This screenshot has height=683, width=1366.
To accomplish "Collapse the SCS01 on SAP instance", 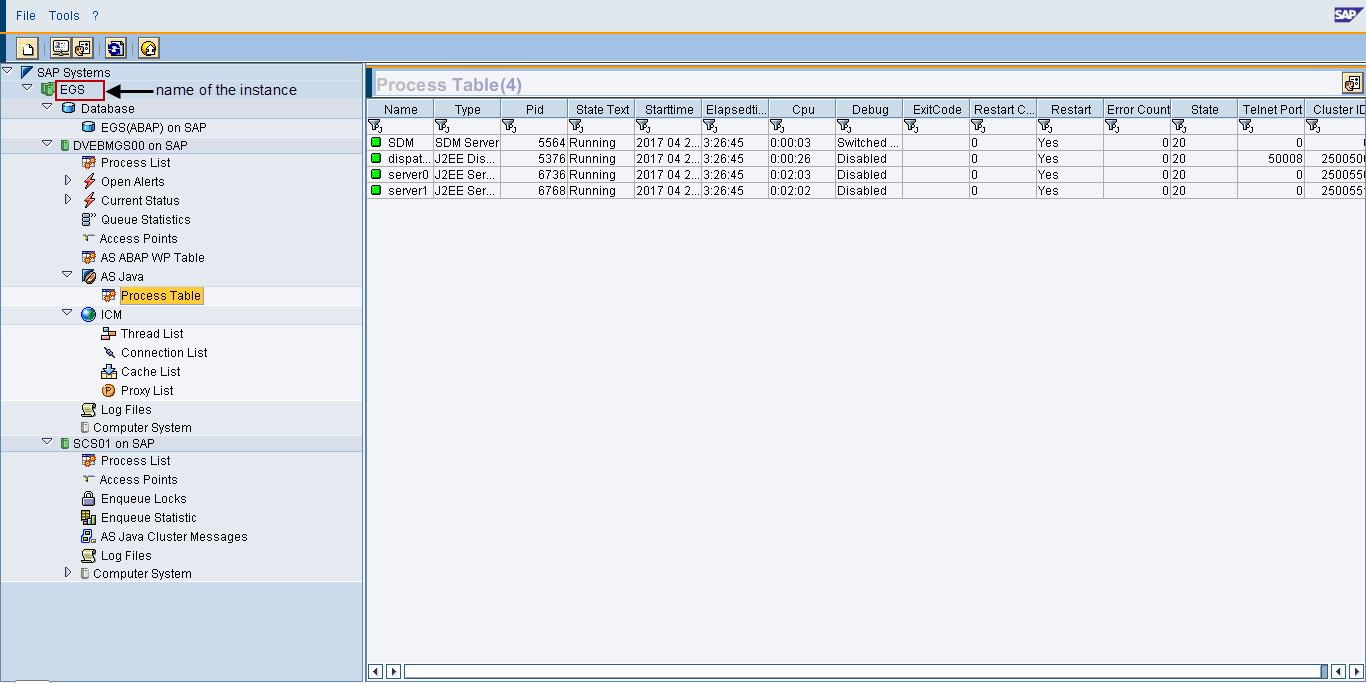I will 47,442.
